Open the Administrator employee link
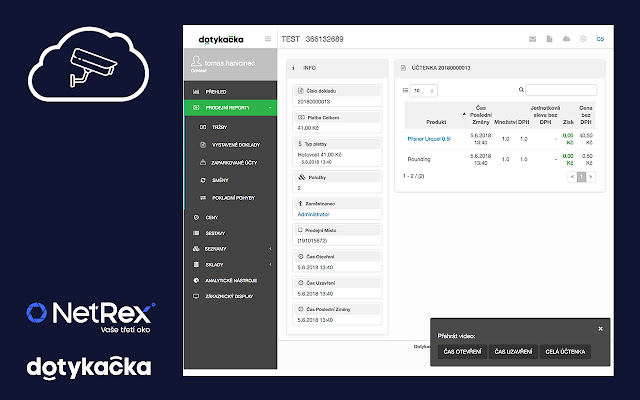This screenshot has width=640, height=400. [x=313, y=214]
